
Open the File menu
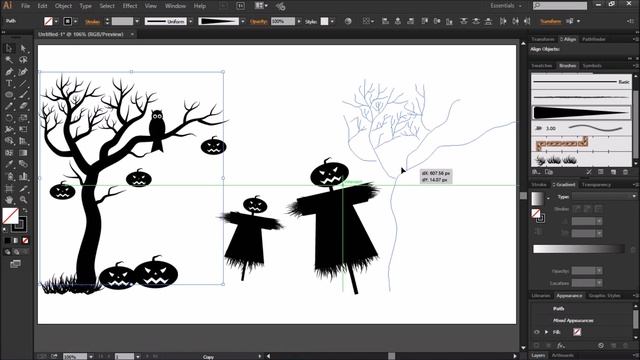click(25, 6)
